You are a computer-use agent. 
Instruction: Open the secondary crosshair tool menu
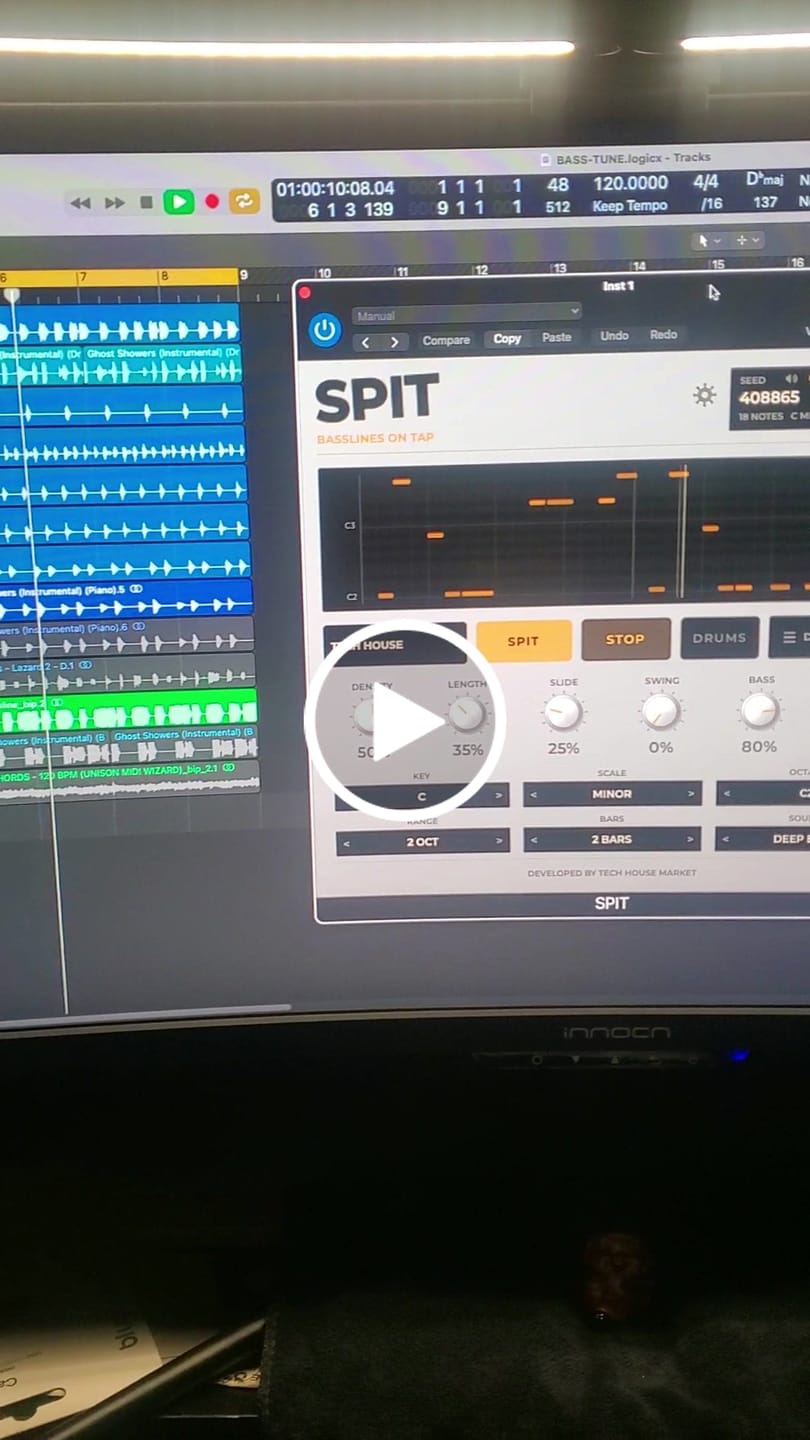pos(747,240)
